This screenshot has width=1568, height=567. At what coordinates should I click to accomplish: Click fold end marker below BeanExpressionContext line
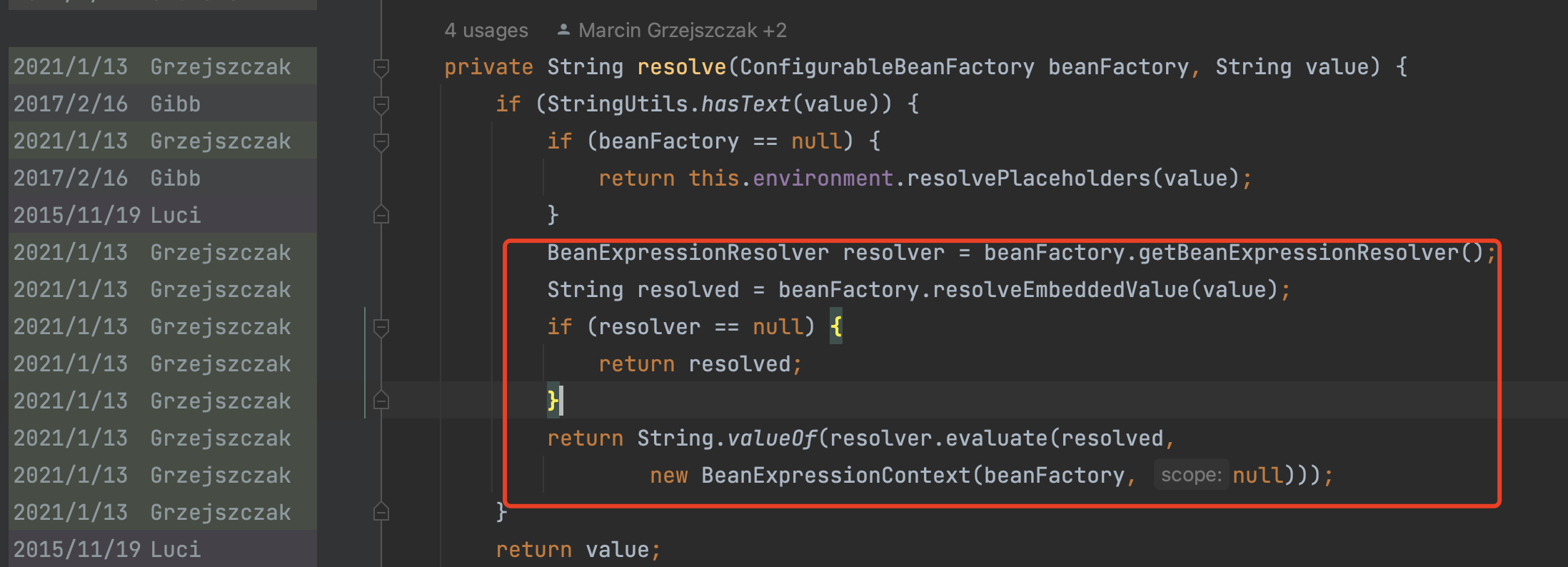[x=381, y=512]
